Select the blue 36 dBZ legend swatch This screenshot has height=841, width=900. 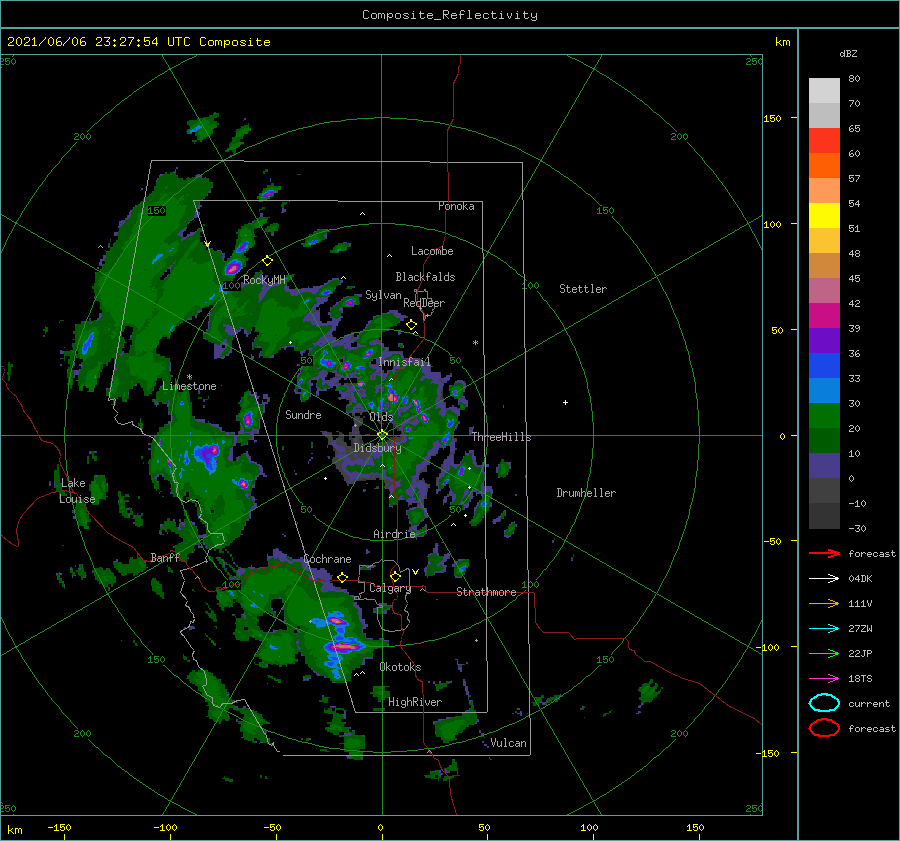[x=824, y=365]
